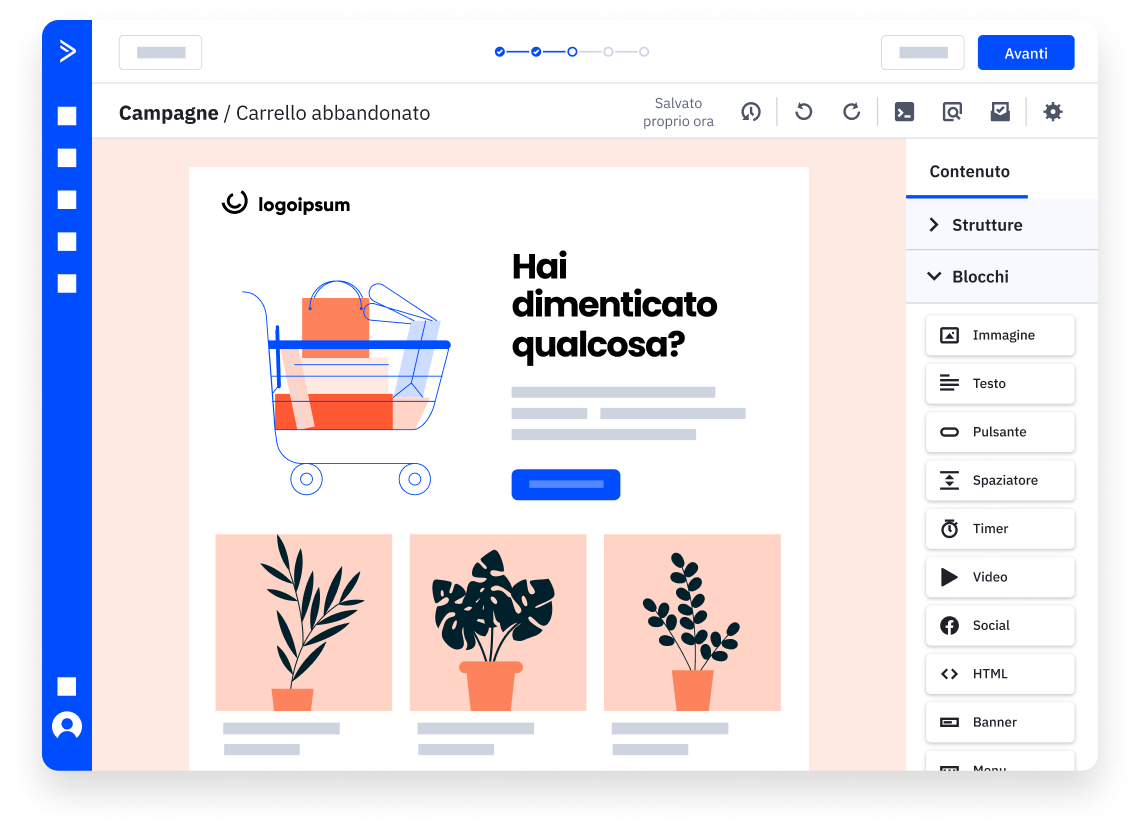Add an HTML block

coord(1000,674)
